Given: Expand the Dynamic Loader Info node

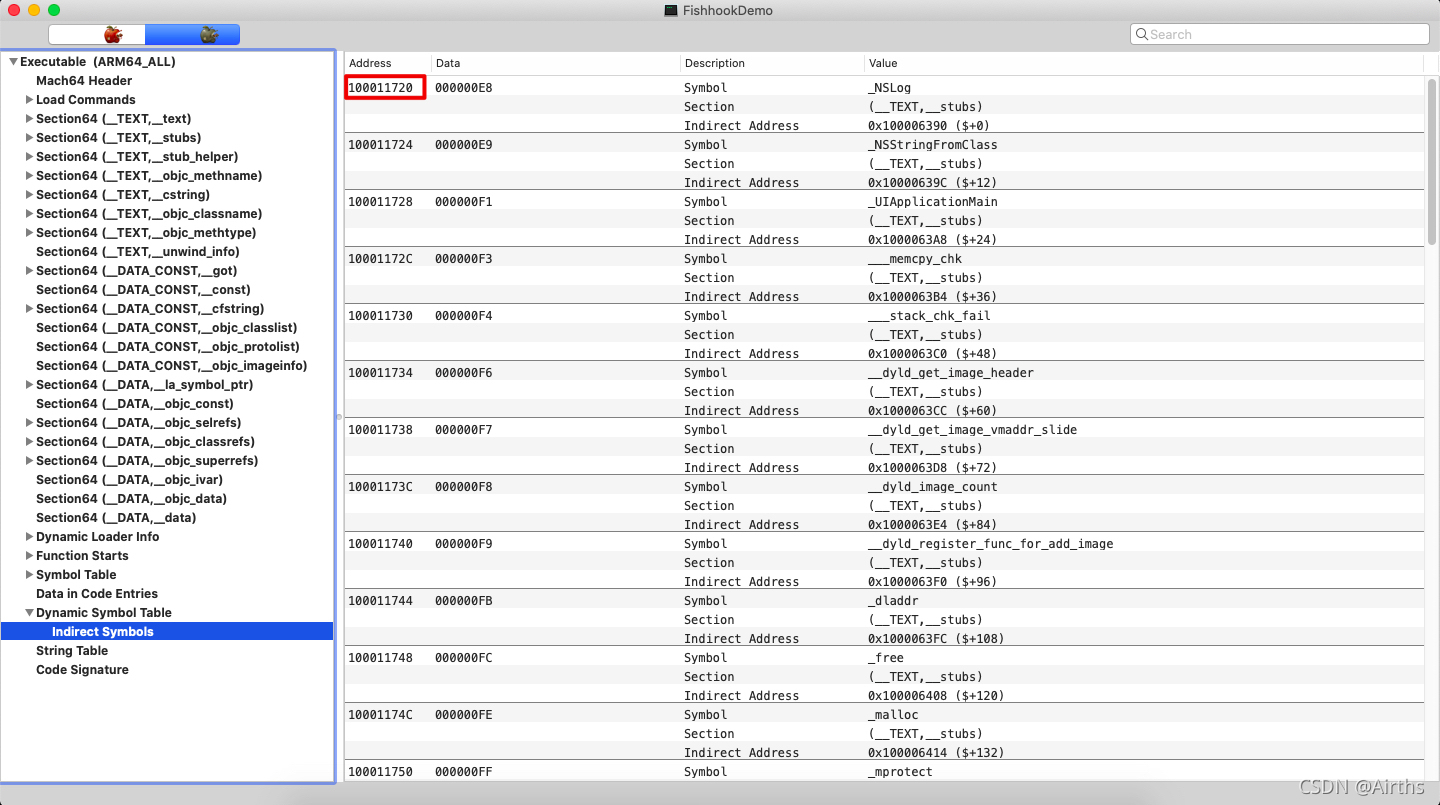Looking at the screenshot, I should (29, 537).
